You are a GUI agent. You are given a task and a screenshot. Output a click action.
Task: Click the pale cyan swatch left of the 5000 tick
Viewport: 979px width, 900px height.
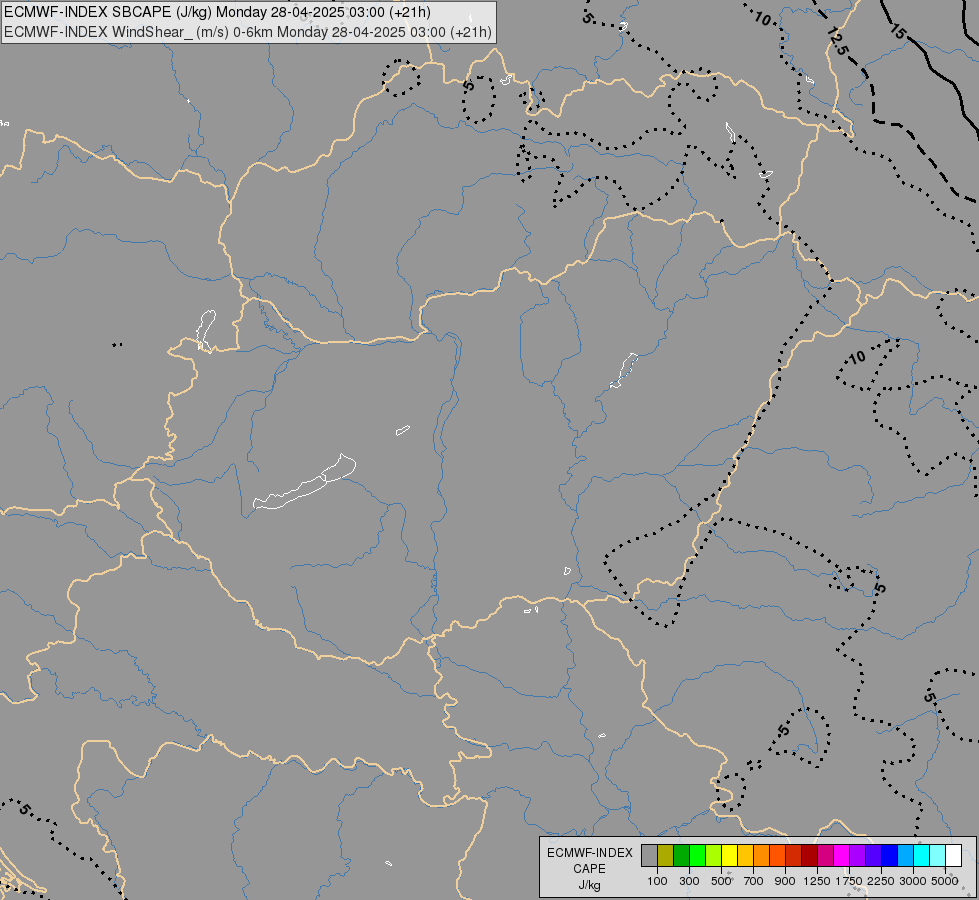[938, 856]
